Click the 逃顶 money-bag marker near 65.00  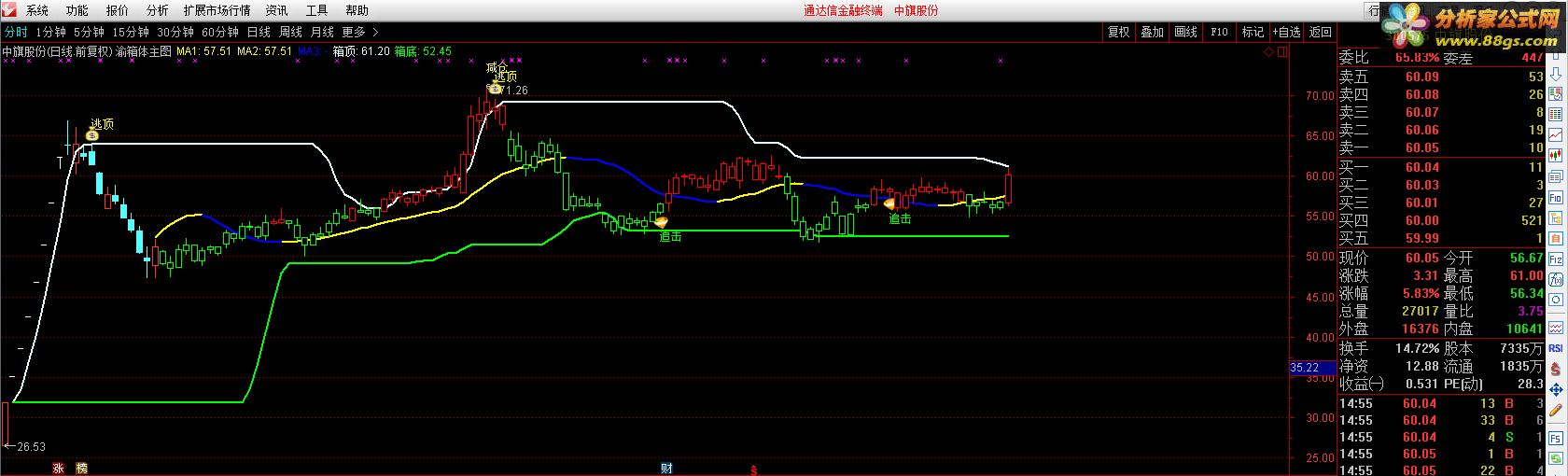pos(91,135)
